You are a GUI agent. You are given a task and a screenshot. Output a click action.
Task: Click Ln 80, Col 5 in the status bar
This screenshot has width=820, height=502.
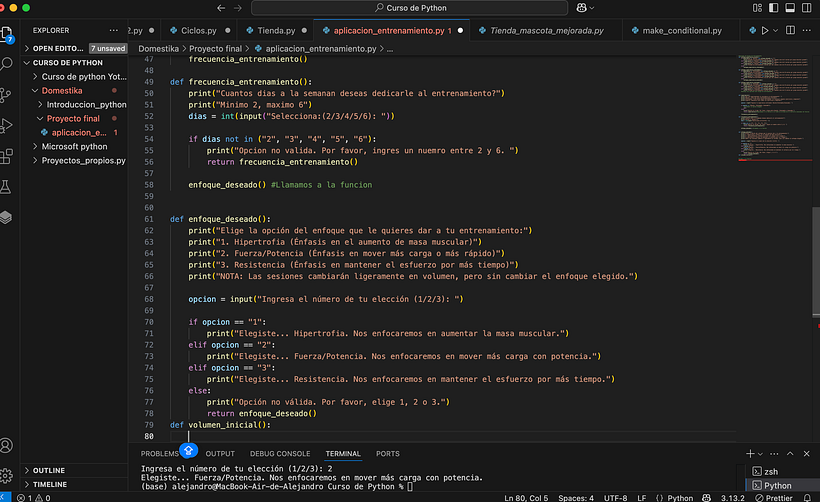(526, 498)
